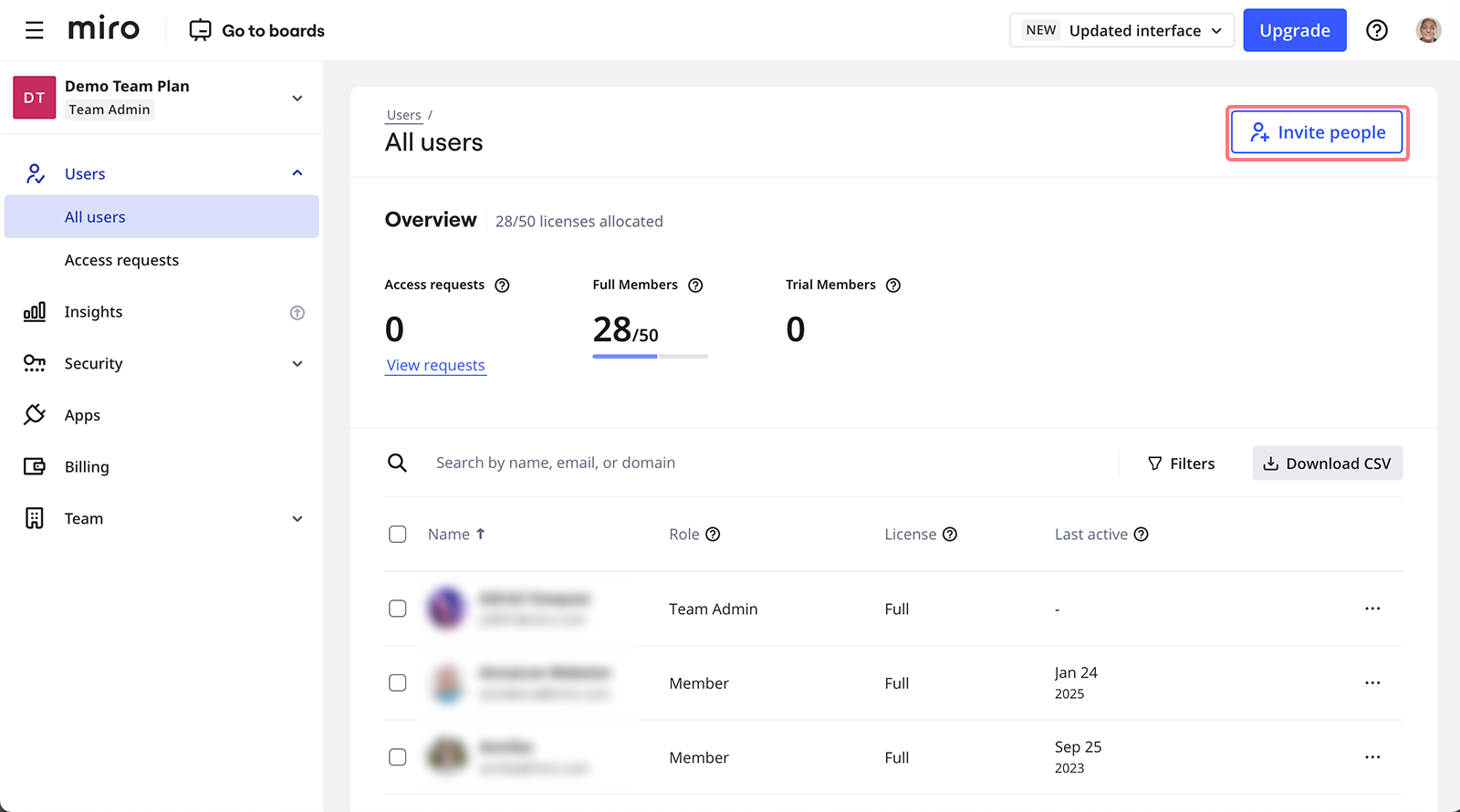This screenshot has width=1460, height=812.
Task: Go to Billing in the sidebar
Action: coord(87,467)
